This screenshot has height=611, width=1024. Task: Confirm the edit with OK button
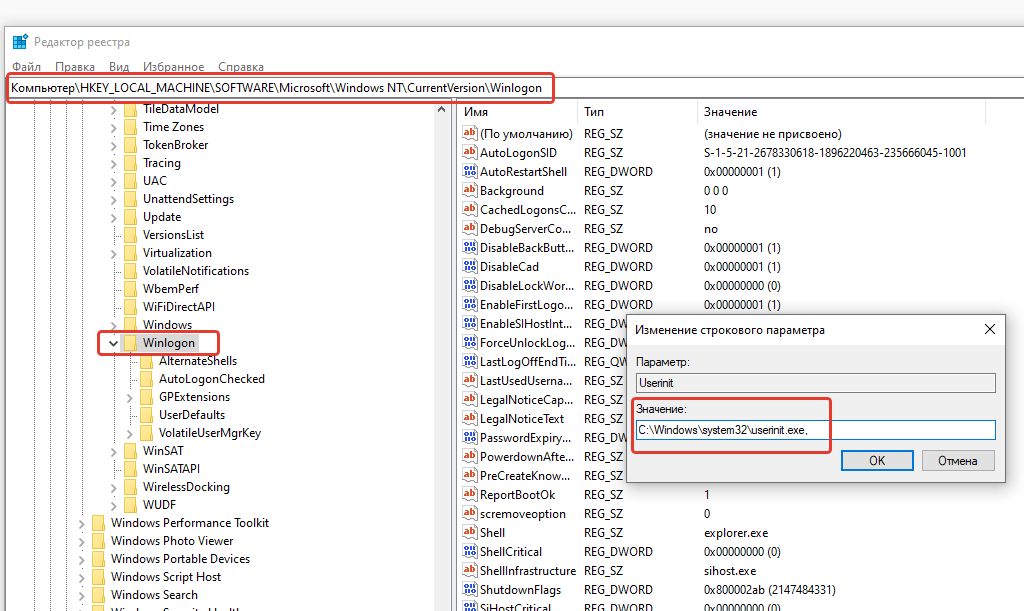(x=877, y=461)
